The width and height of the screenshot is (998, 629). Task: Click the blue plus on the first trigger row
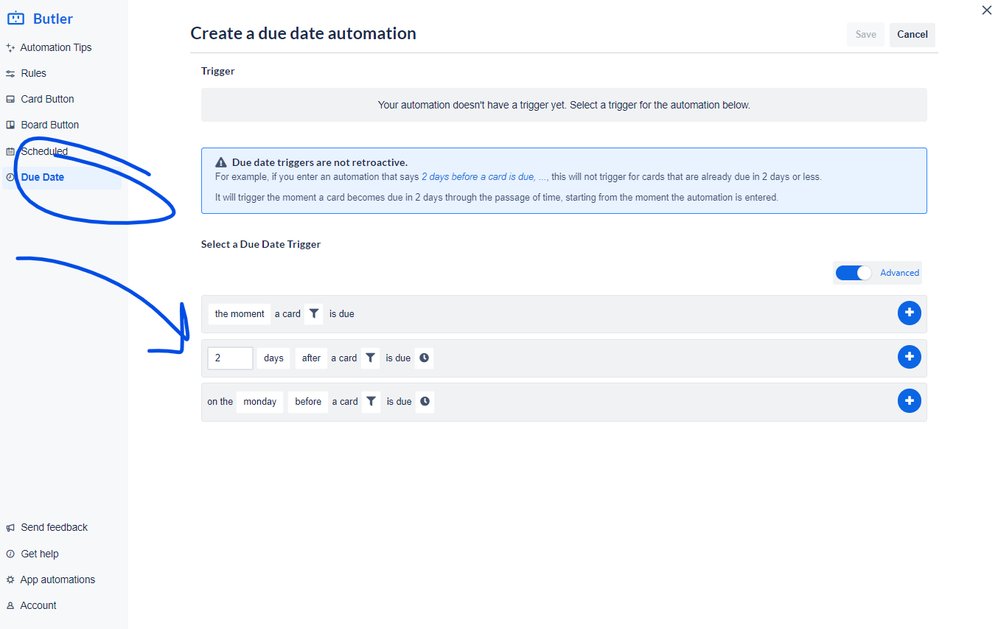(909, 313)
